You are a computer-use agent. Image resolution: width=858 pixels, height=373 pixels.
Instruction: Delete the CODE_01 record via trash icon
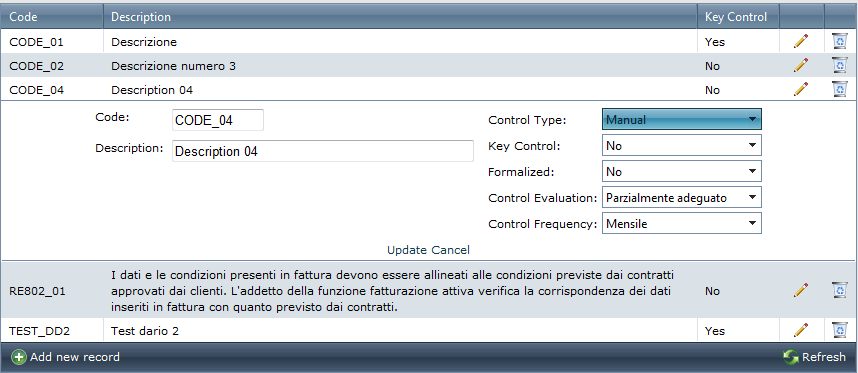[x=839, y=41]
